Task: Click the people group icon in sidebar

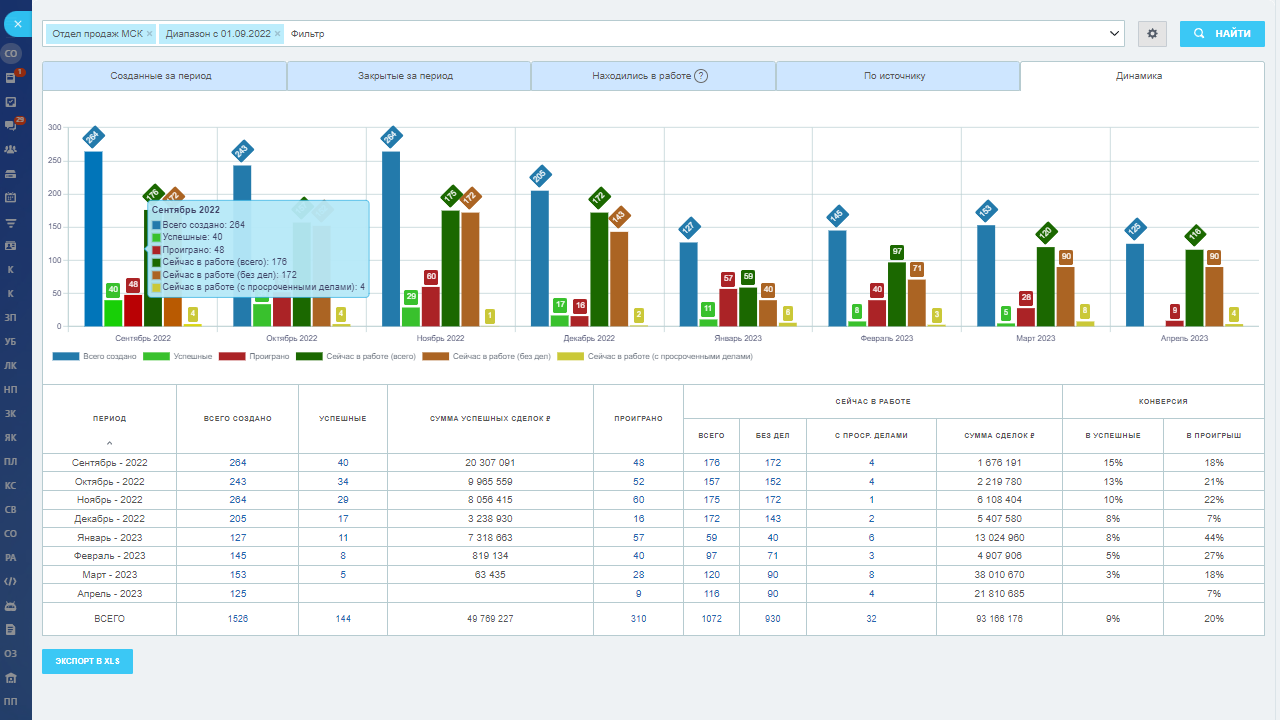Action: 11,149
